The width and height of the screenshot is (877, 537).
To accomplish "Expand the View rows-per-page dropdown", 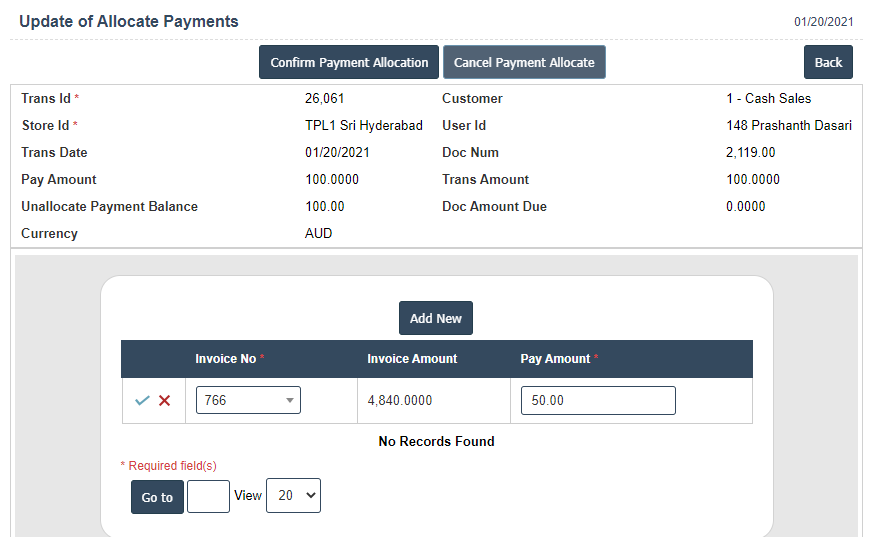I will click(x=293, y=495).
